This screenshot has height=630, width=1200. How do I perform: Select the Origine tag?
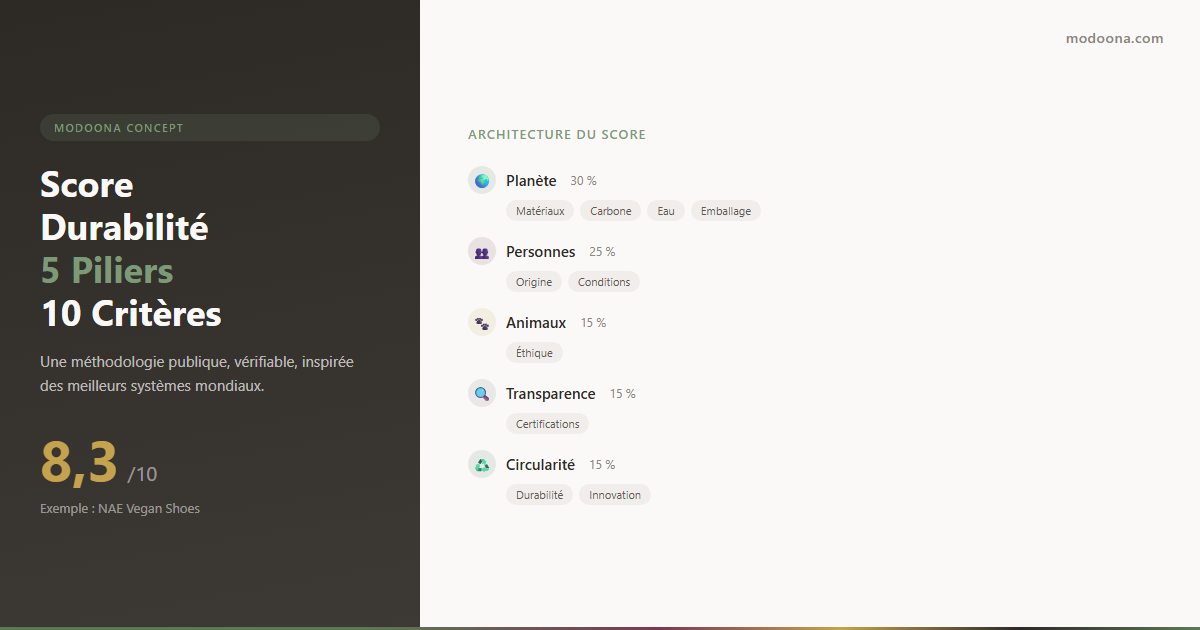[x=534, y=282]
